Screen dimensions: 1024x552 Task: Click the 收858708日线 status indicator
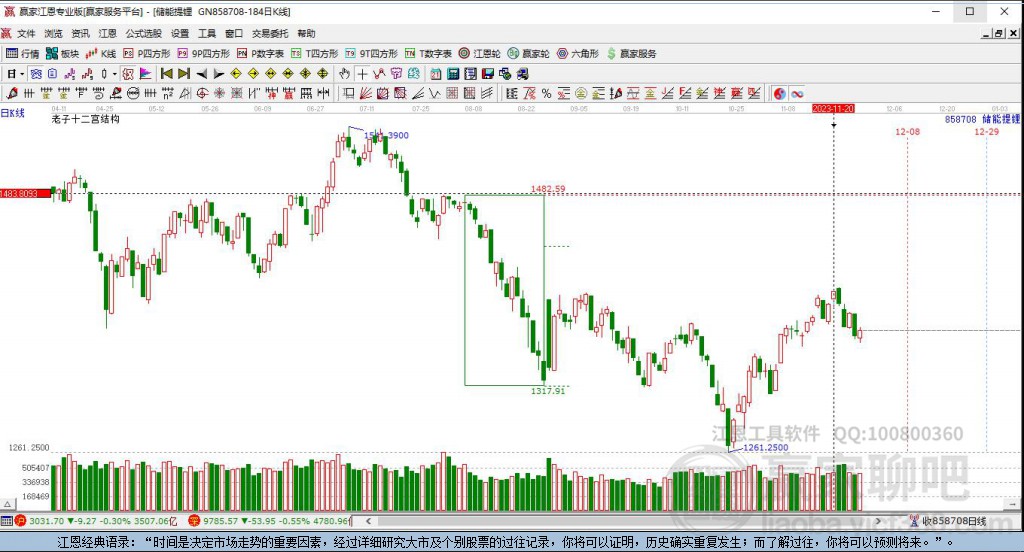[x=948, y=521]
